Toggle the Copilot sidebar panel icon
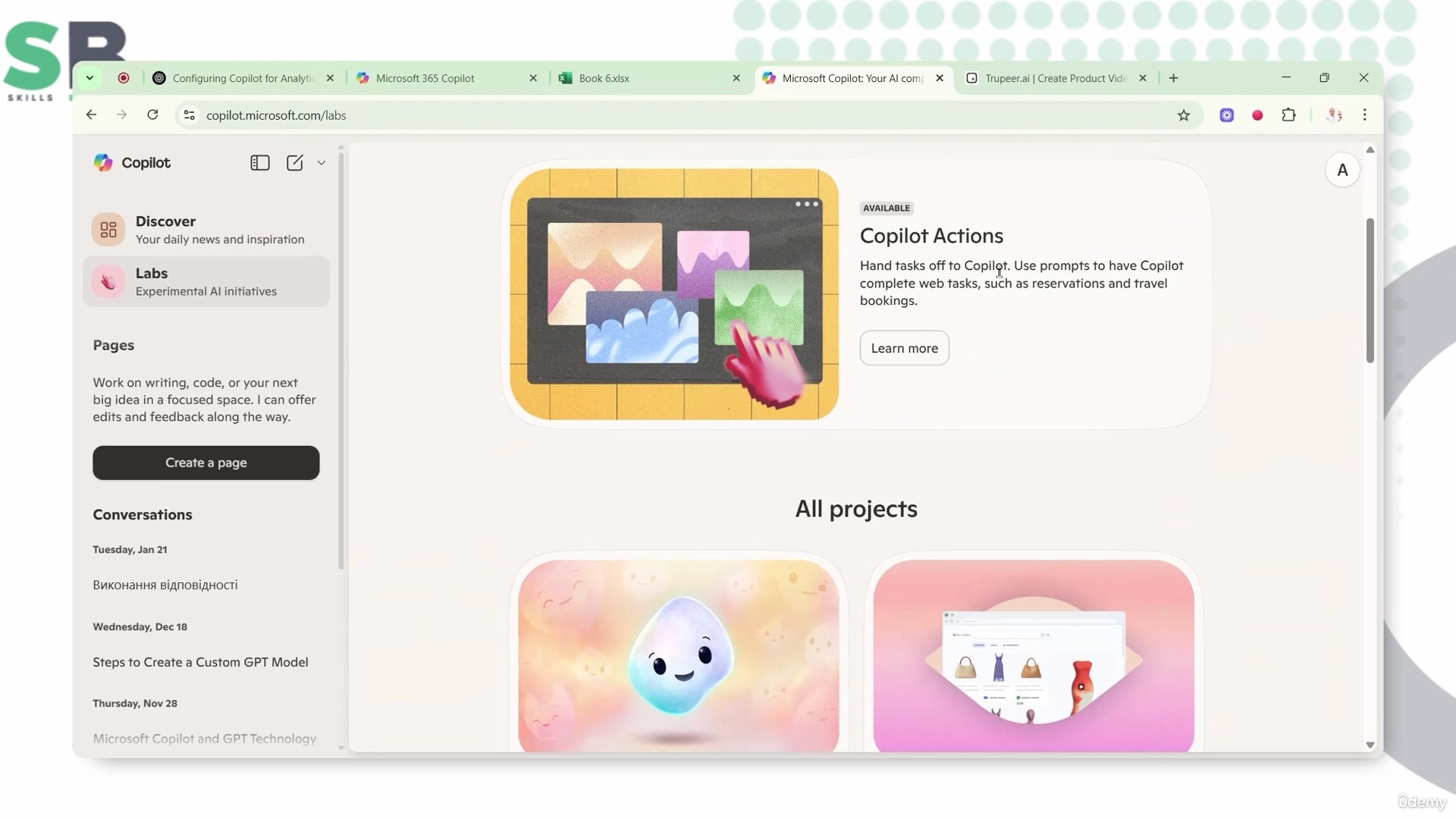The width and height of the screenshot is (1456, 819). [x=259, y=163]
